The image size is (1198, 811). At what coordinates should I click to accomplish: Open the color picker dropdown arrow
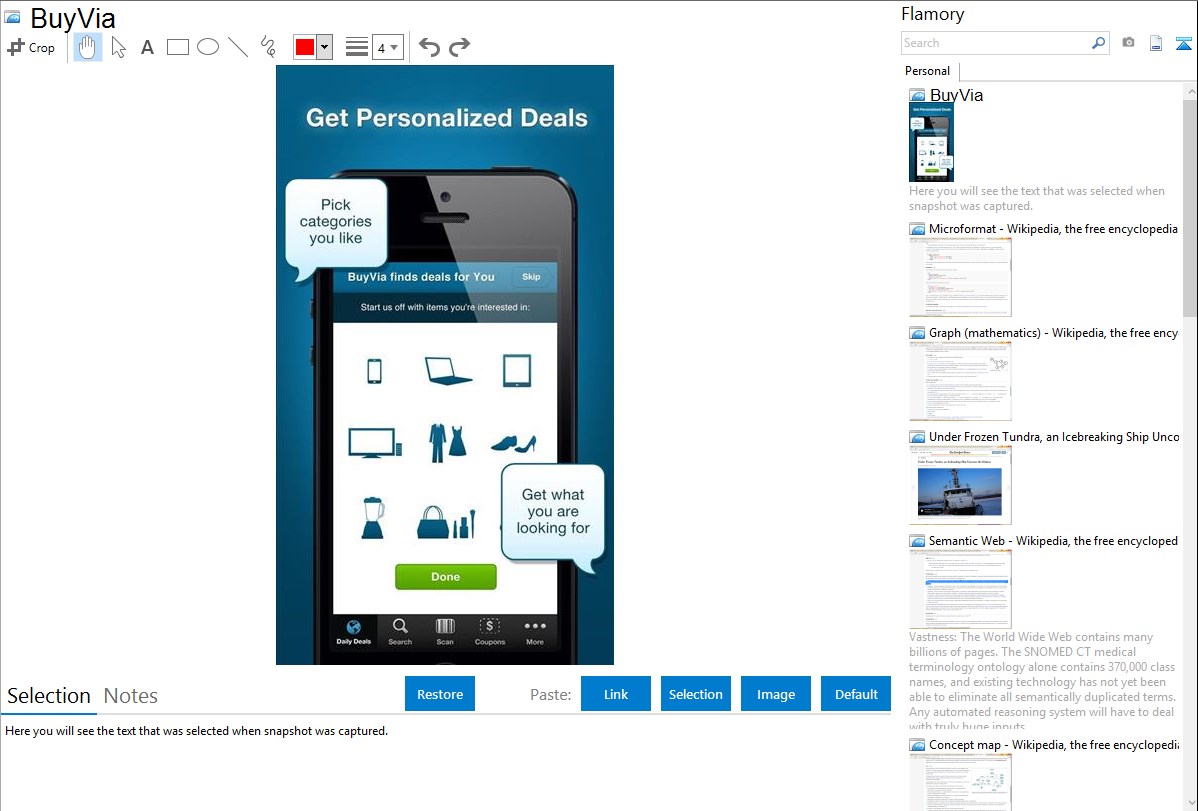tap(325, 47)
